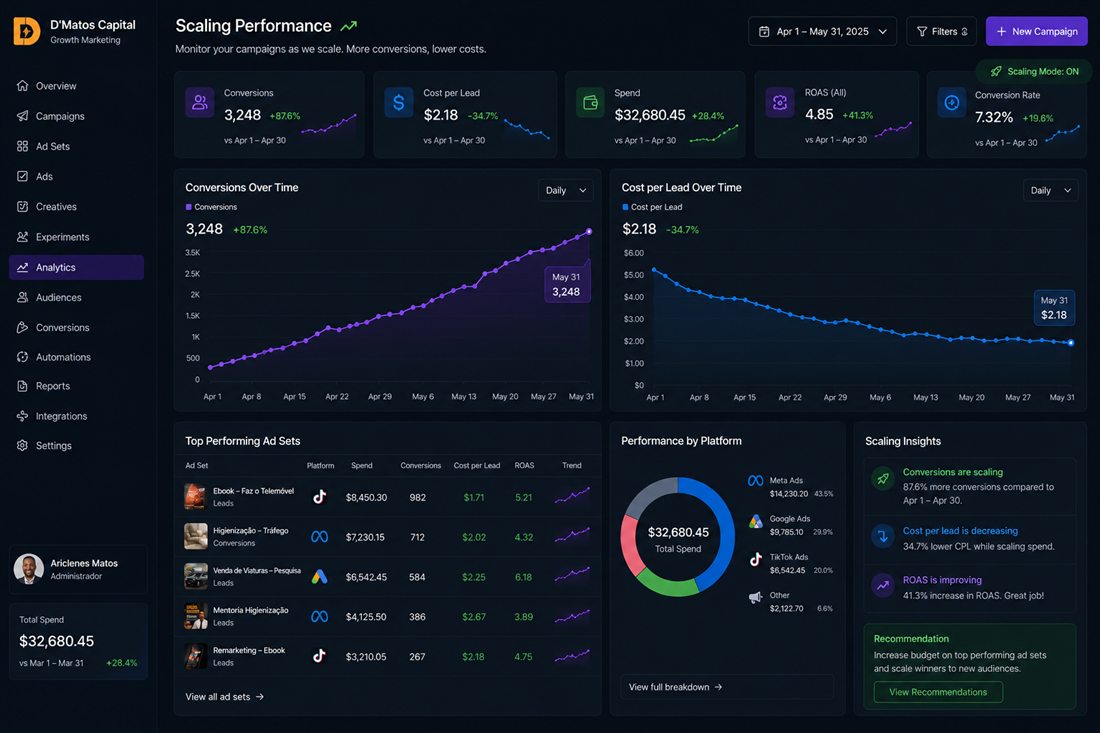Click the 6.18 ROAS value
Image resolution: width=1100 pixels, height=733 pixels.
(x=523, y=577)
